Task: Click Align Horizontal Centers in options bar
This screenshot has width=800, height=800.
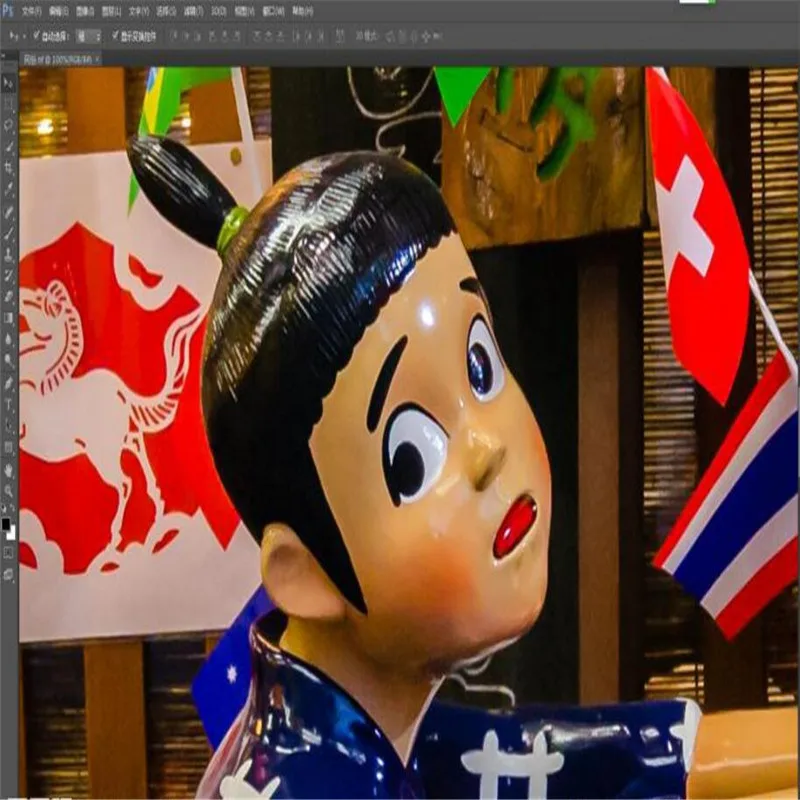Action: tap(225, 36)
